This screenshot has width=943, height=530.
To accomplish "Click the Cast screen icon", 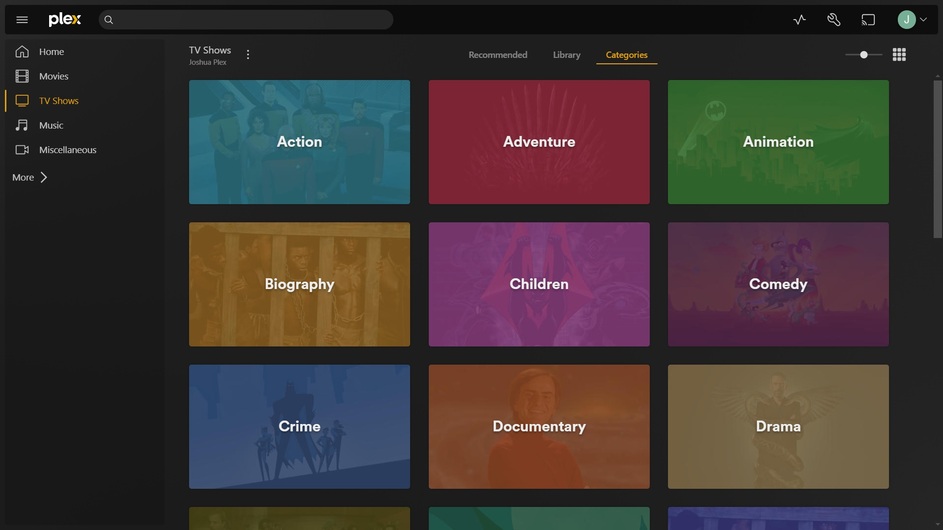I will point(868,20).
